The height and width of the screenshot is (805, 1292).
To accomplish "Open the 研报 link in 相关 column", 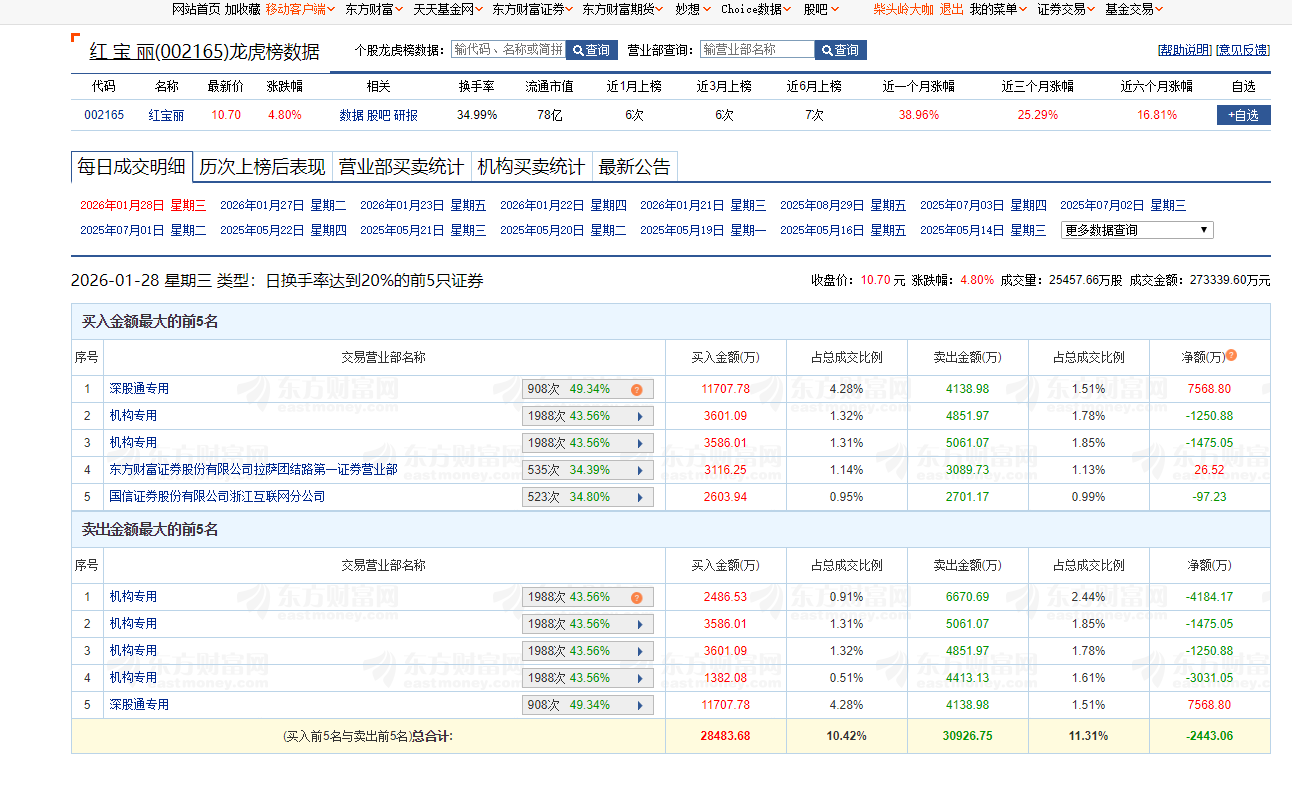I will tap(405, 115).
